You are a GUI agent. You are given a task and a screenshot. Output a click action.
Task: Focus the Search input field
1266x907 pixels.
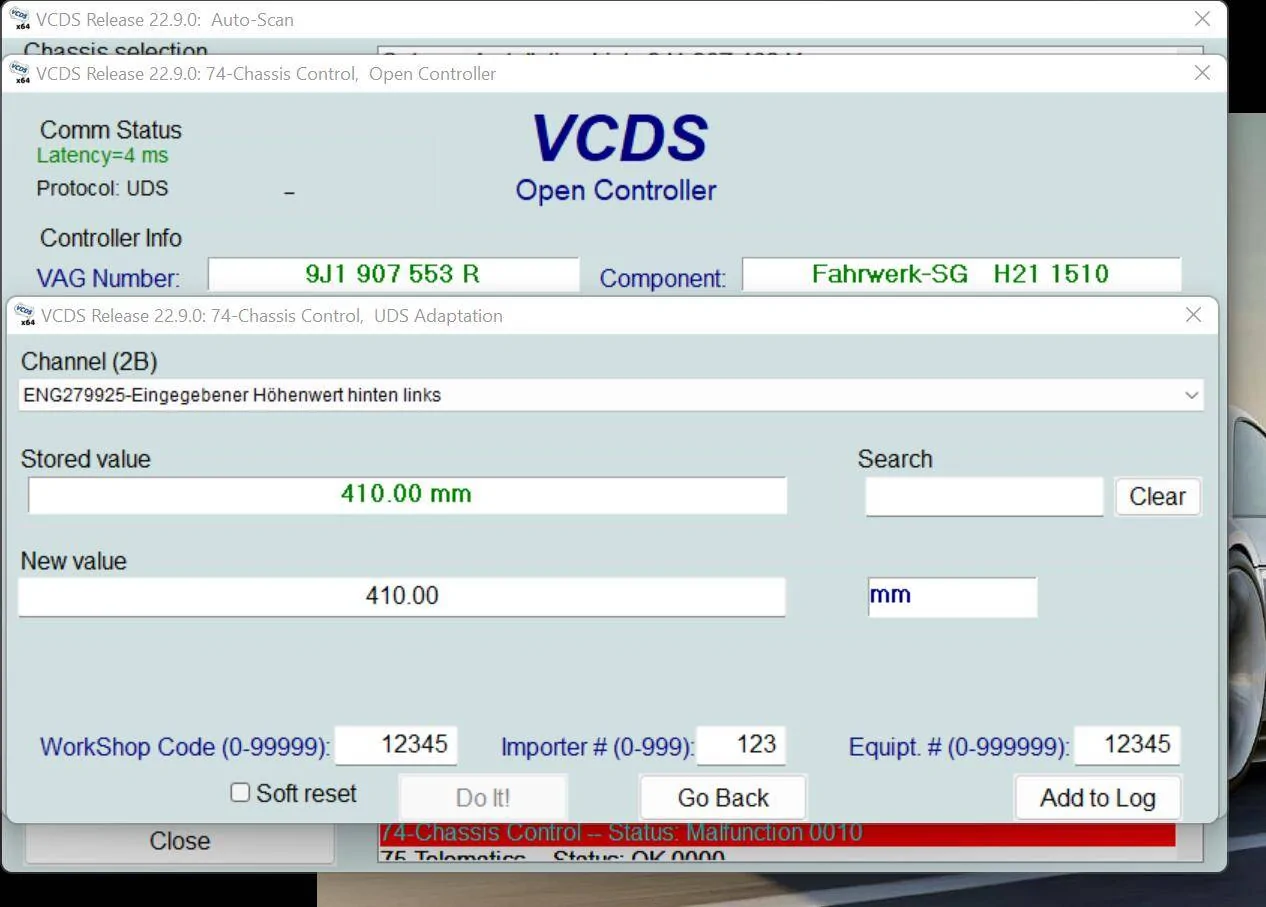[984, 497]
